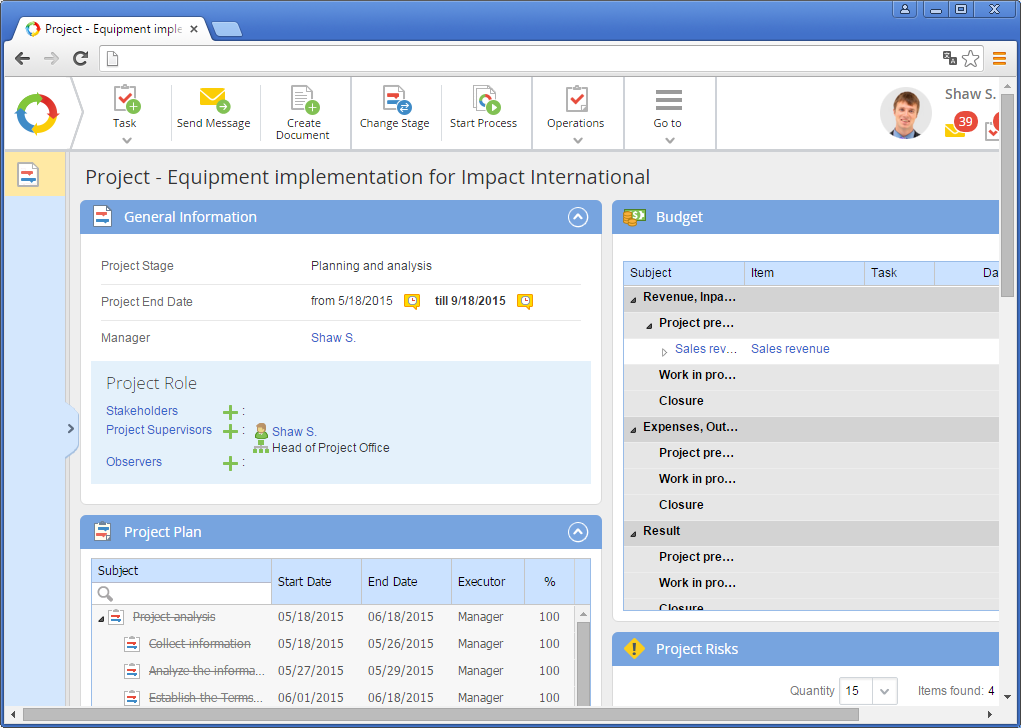Open the Go to hamburger menu
This screenshot has width=1021, height=728.
669,100
